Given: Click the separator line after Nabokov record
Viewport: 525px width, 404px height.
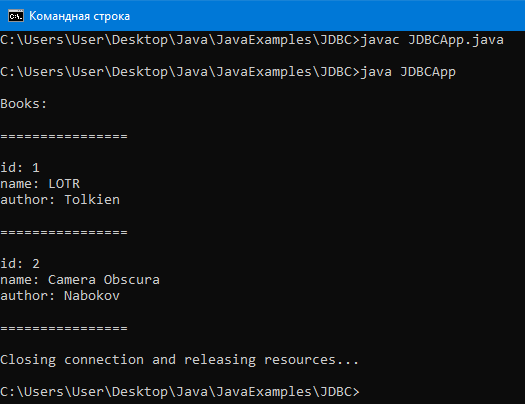Looking at the screenshot, I should click(64, 328).
